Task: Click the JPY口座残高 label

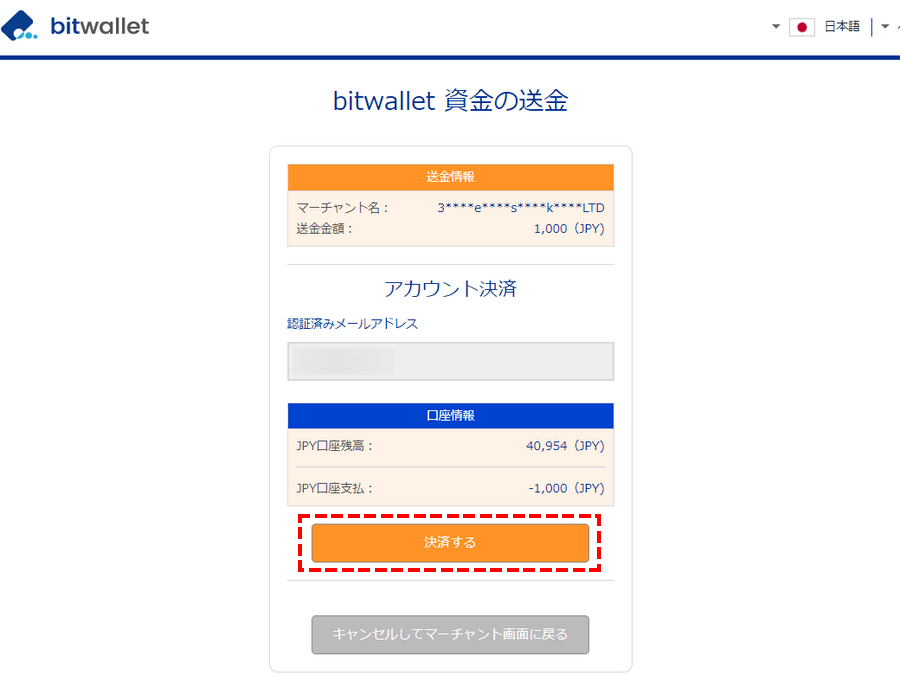Action: [335, 446]
